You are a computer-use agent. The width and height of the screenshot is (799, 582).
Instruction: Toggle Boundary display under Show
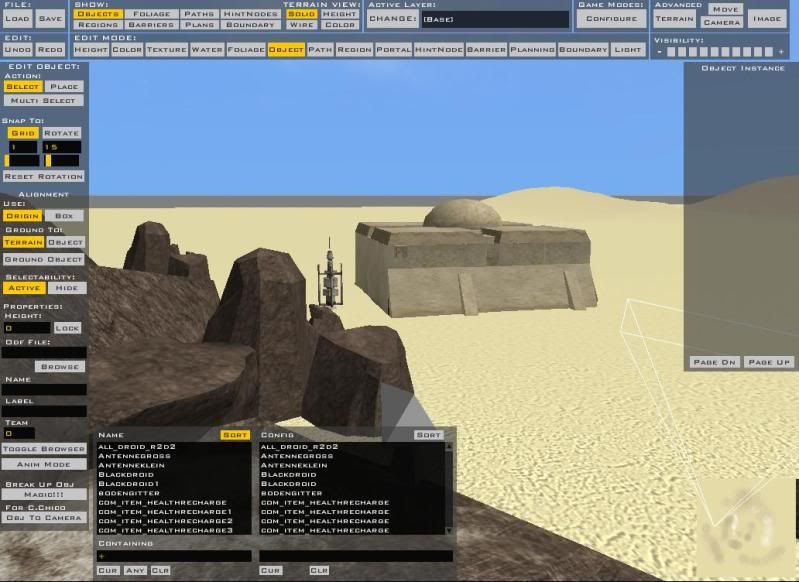point(250,24)
